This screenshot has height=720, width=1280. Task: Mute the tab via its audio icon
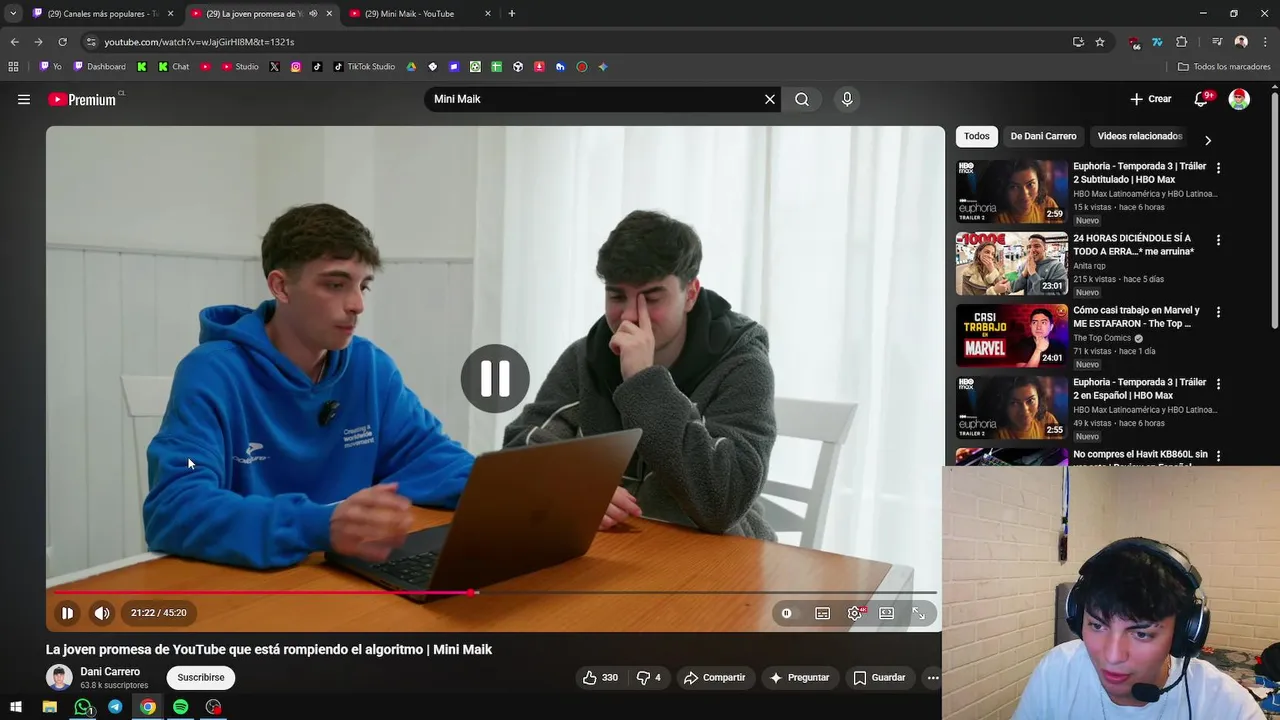click(313, 14)
